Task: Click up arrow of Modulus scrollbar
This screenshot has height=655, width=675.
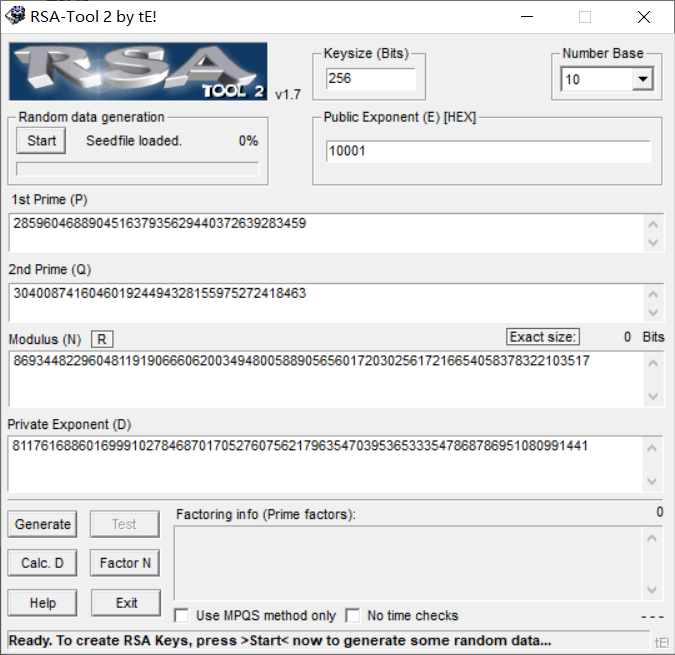Action: [x=653, y=363]
